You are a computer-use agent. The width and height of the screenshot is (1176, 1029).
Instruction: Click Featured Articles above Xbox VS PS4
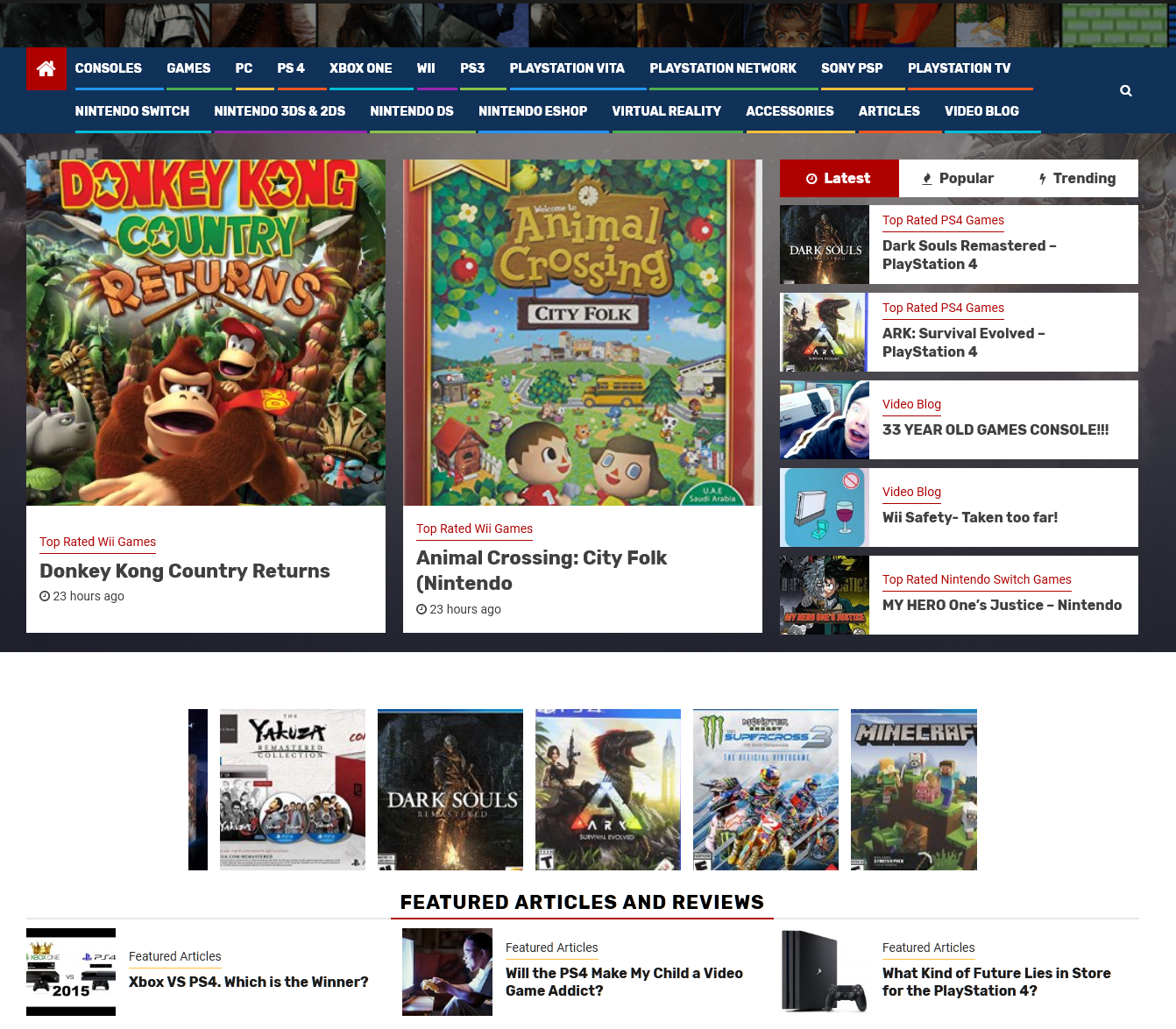point(174,956)
